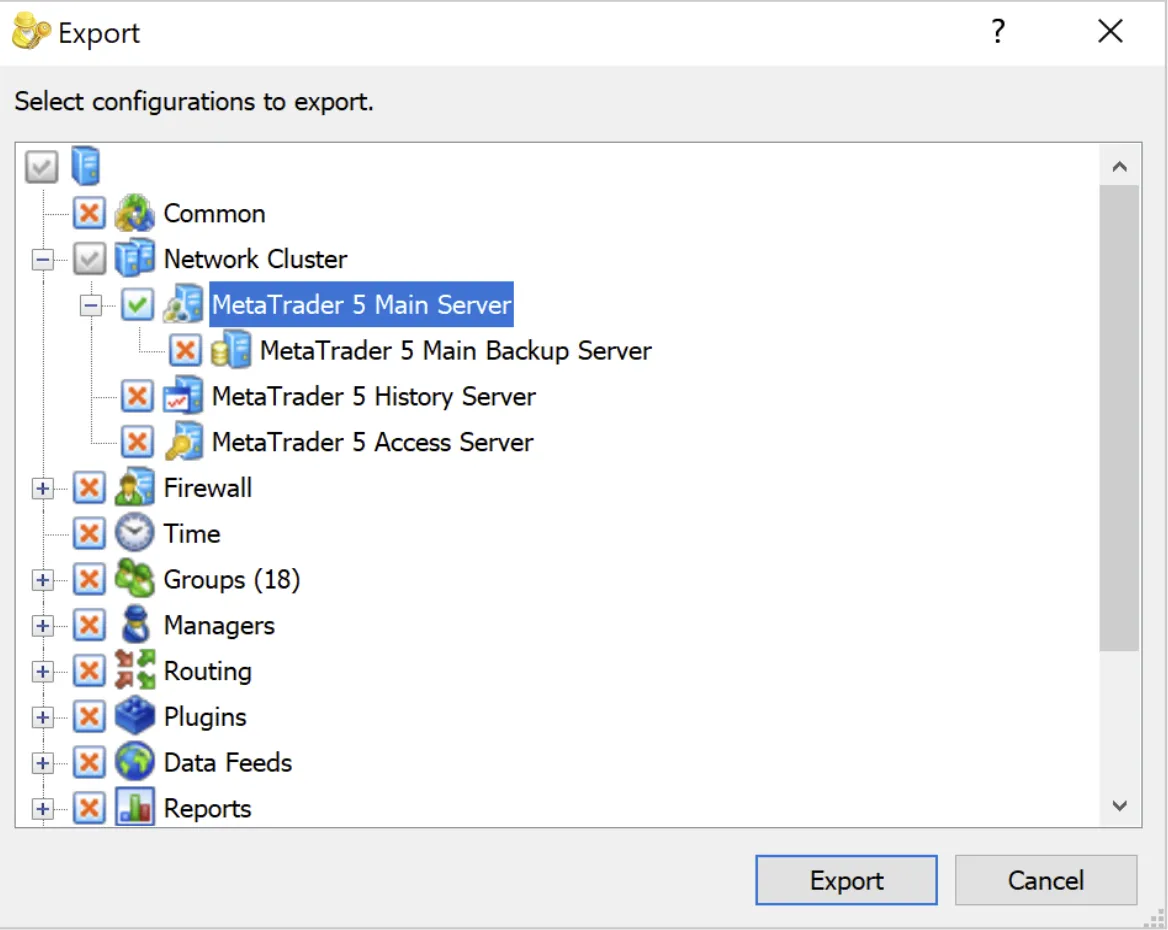This screenshot has height=930, width=1168.
Task: Click the Cancel button
Action: point(1046,880)
